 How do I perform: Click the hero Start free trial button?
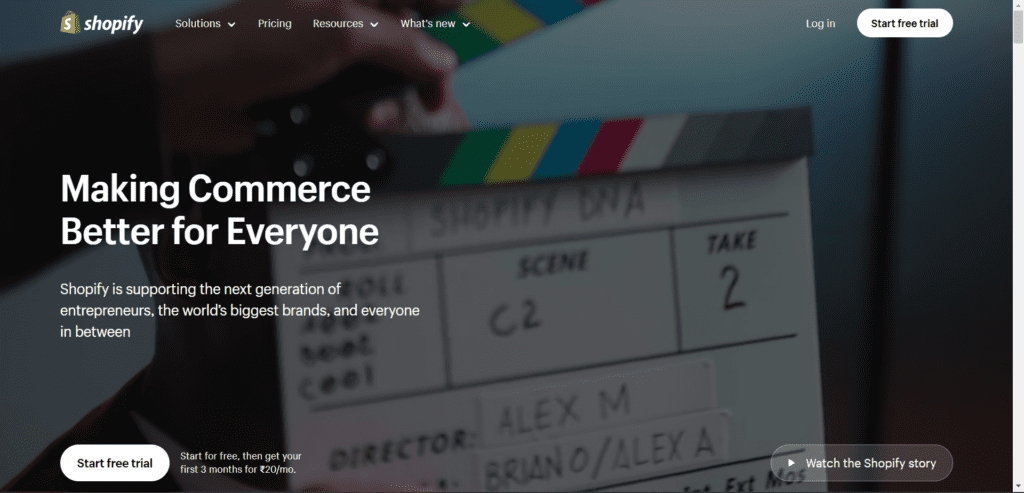115,463
